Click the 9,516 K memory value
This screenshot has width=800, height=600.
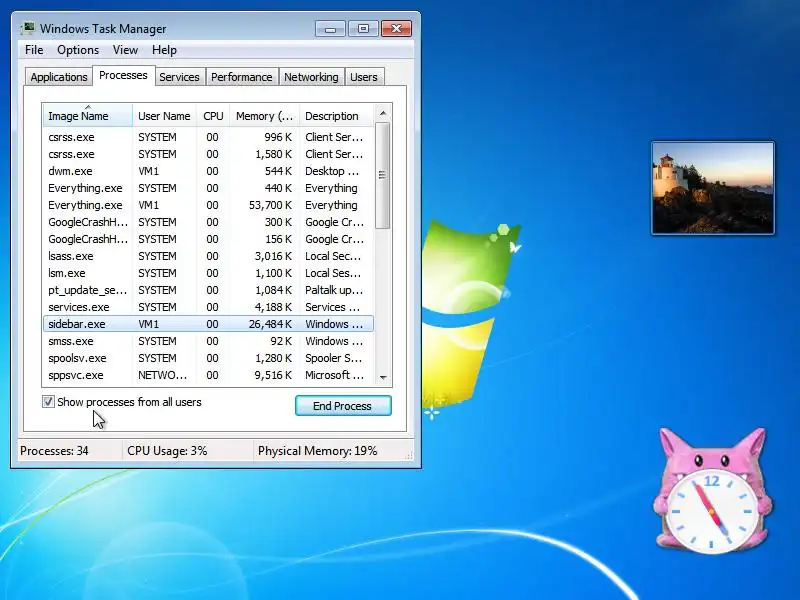click(273, 375)
